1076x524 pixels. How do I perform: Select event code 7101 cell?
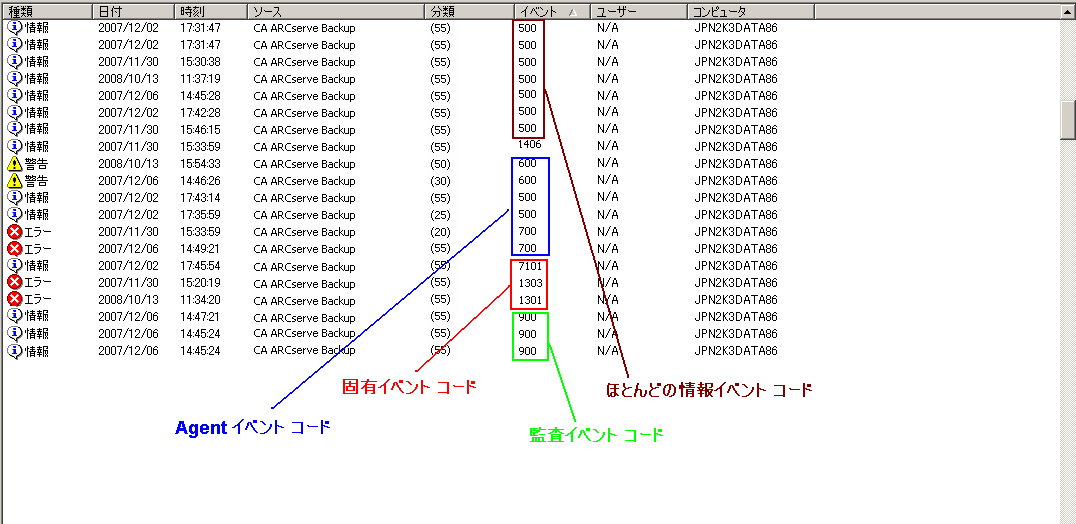pos(530,265)
